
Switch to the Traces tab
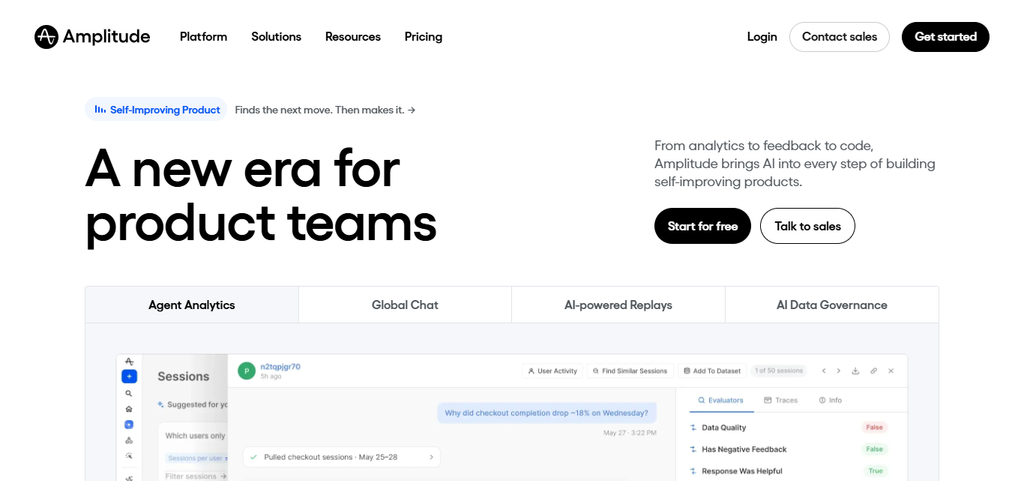pos(781,400)
